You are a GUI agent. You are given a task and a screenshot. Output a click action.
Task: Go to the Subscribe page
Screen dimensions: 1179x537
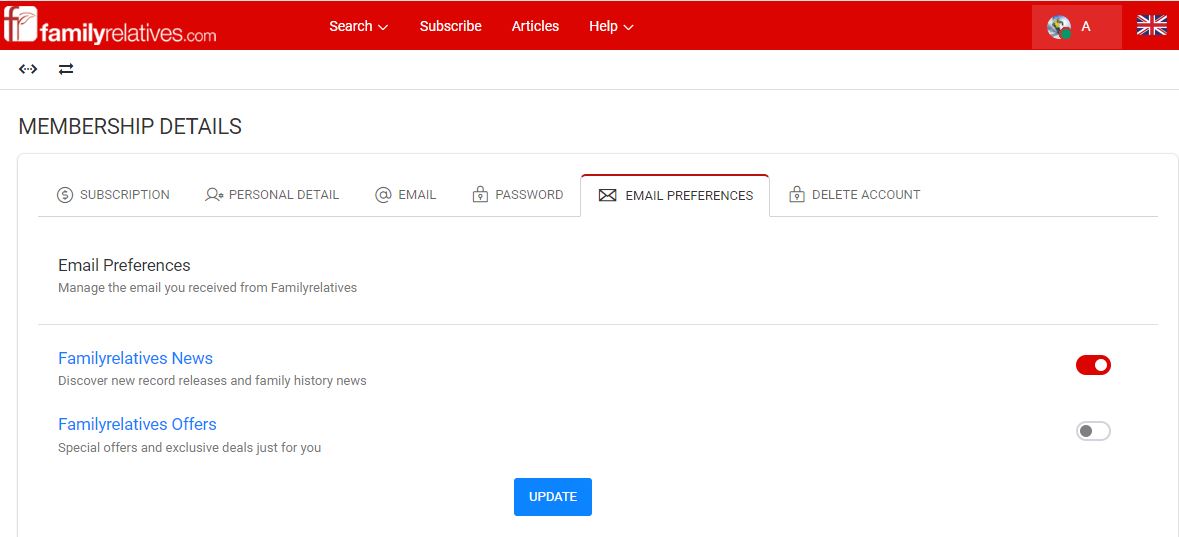450,26
